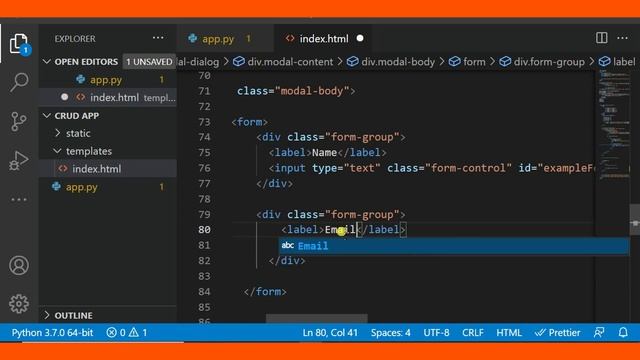
Task: Change file encoding UTF-8
Action: [x=436, y=333]
